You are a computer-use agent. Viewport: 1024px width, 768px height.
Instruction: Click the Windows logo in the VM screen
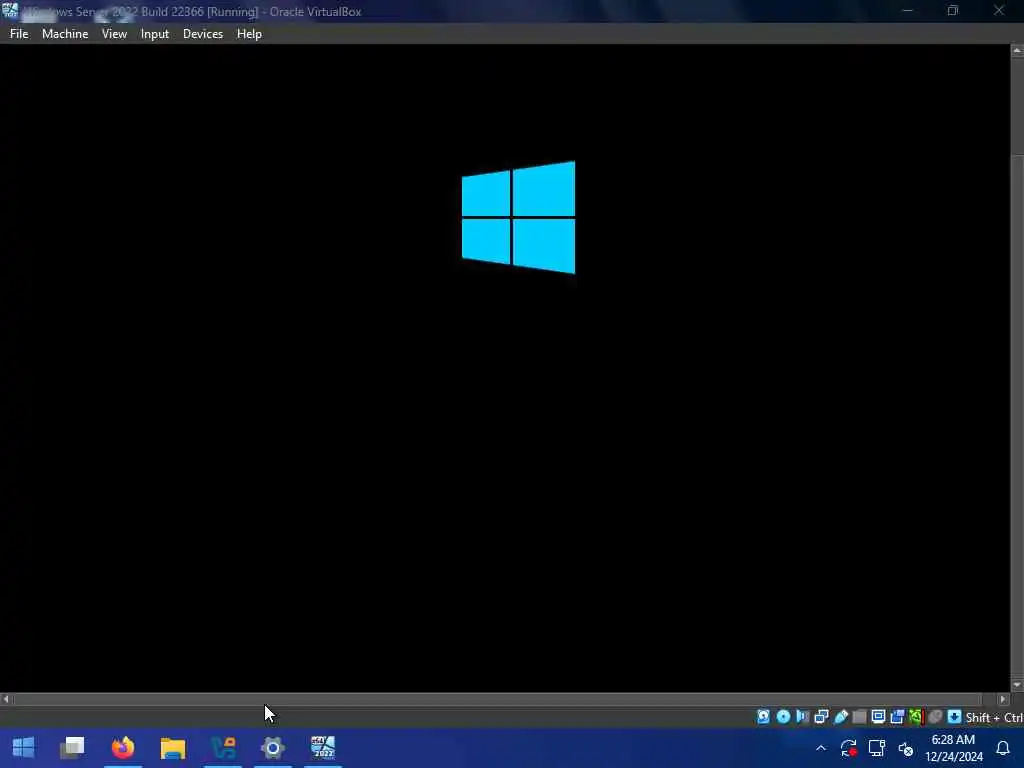519,217
